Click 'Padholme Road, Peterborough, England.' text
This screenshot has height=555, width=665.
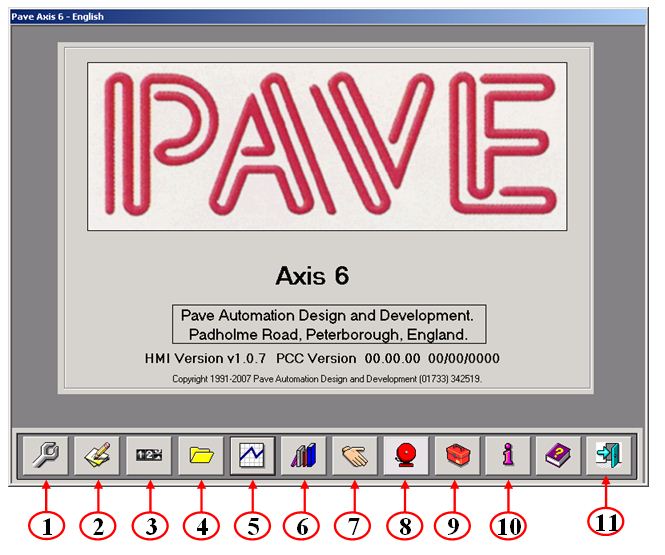(328, 335)
